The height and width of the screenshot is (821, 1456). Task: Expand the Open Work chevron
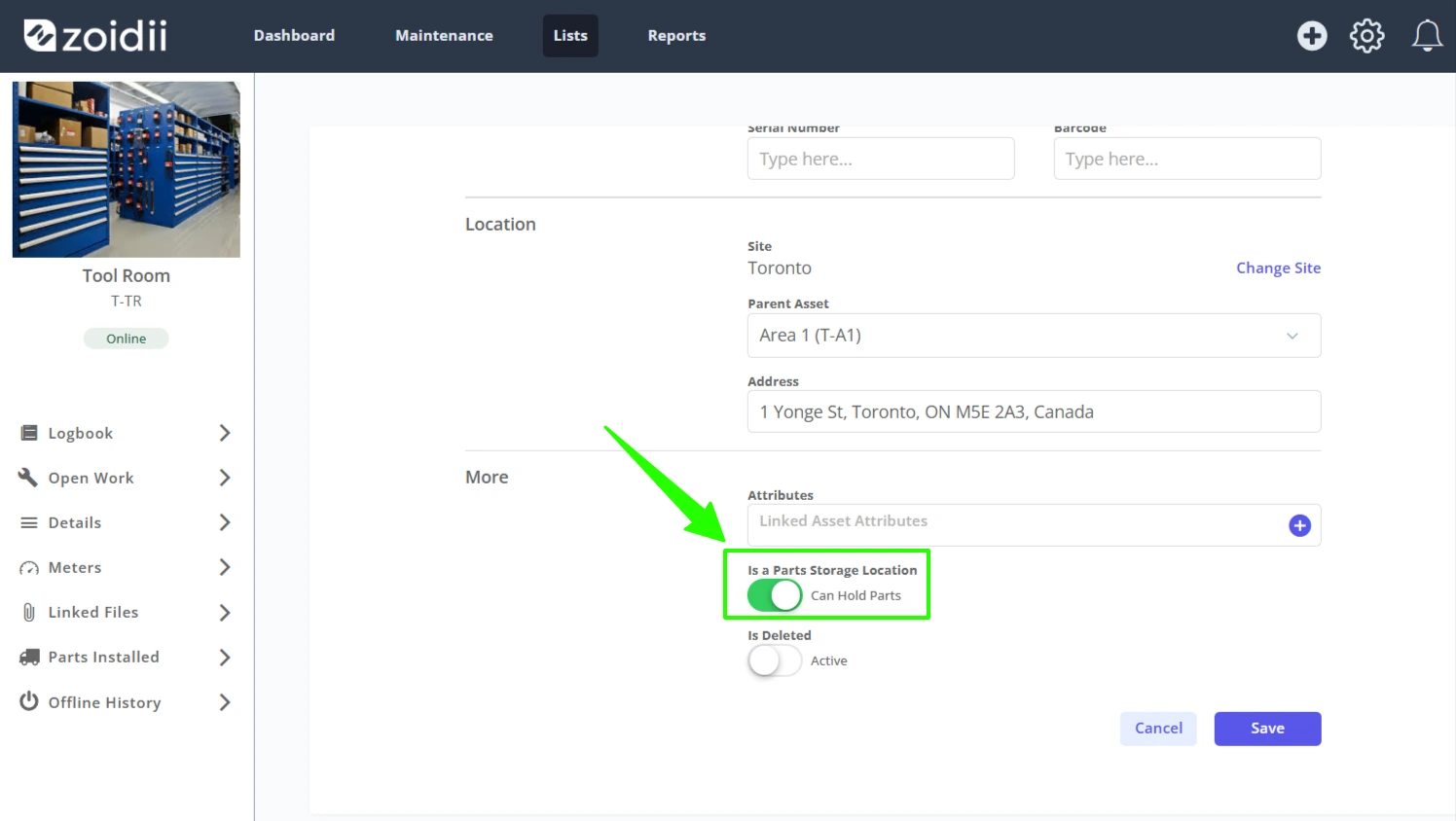pyautogui.click(x=225, y=478)
